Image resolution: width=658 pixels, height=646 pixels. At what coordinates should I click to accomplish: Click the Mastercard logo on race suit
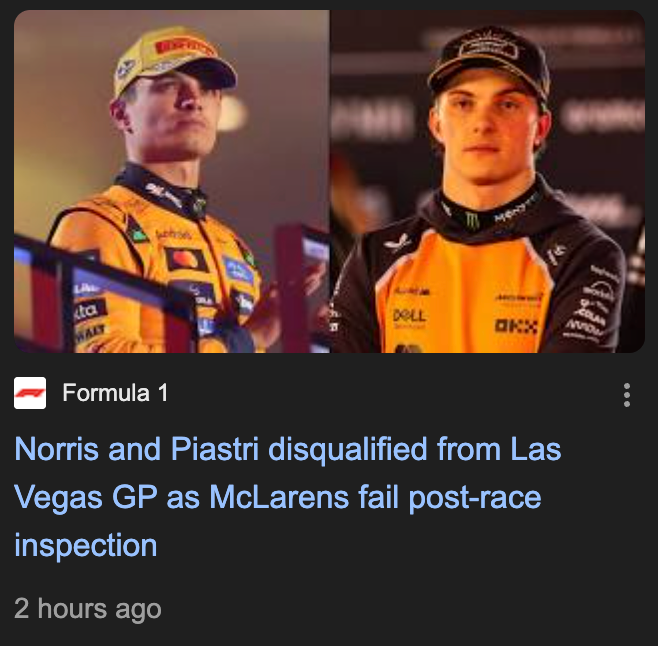186,260
